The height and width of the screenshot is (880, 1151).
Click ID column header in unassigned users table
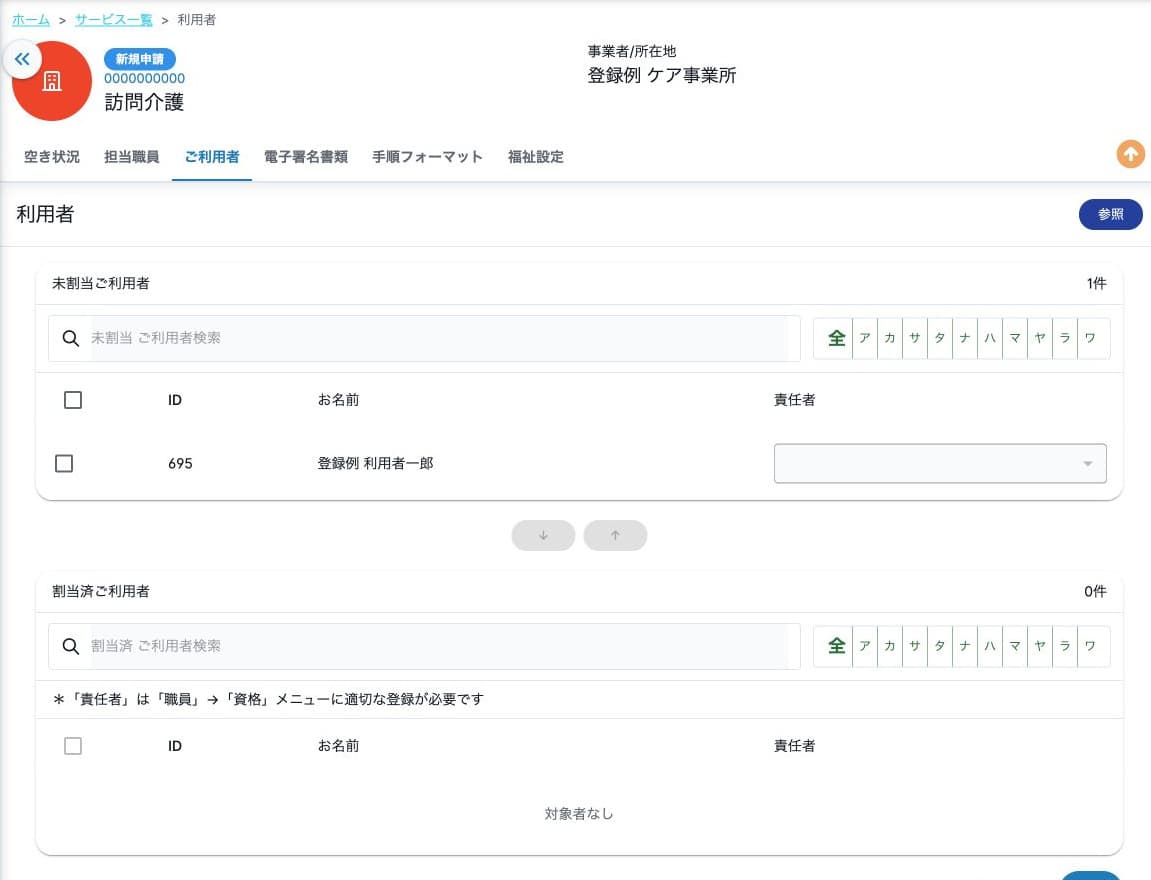coord(175,400)
